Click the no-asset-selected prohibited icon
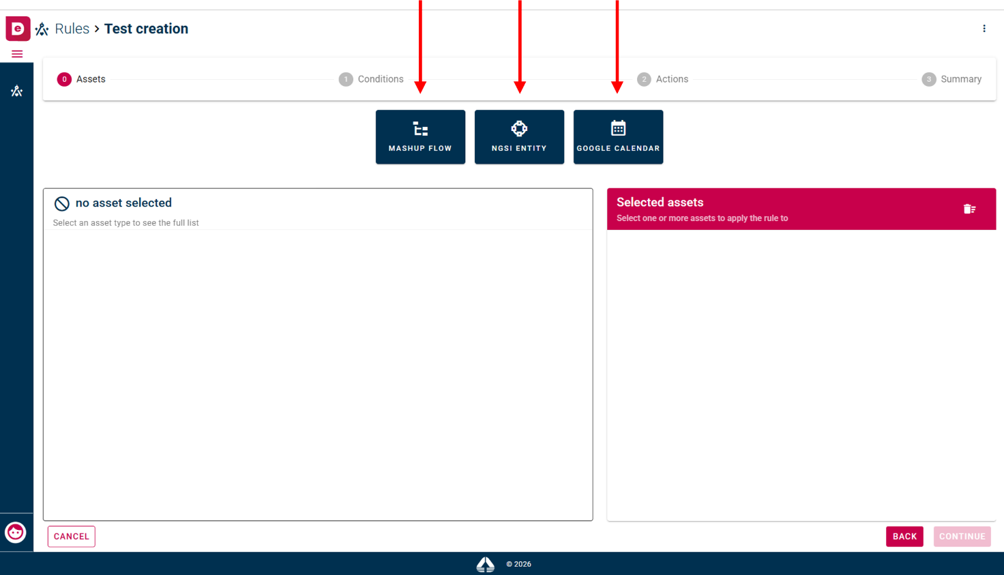This screenshot has width=1004, height=575. (x=61, y=204)
